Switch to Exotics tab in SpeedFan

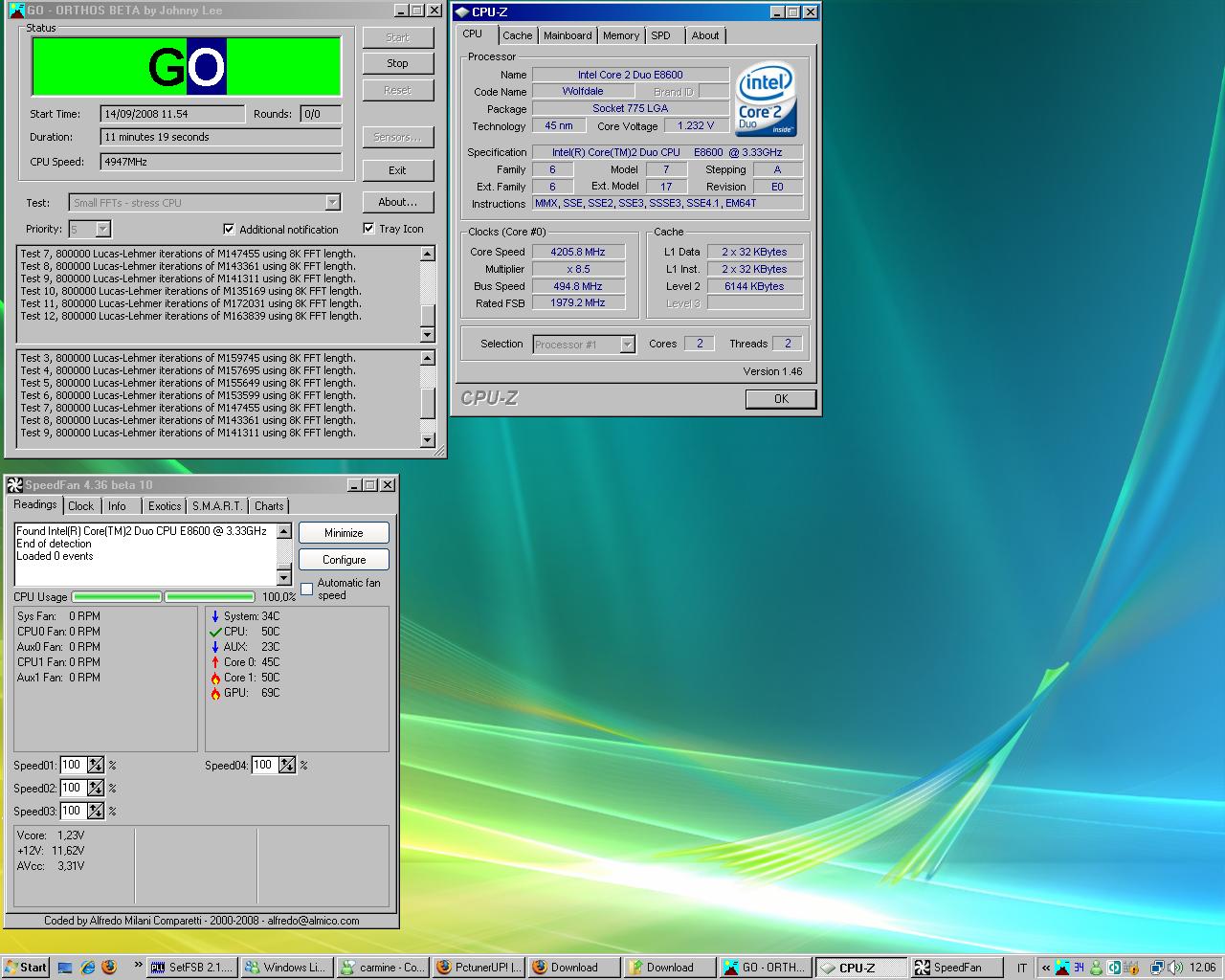165,506
